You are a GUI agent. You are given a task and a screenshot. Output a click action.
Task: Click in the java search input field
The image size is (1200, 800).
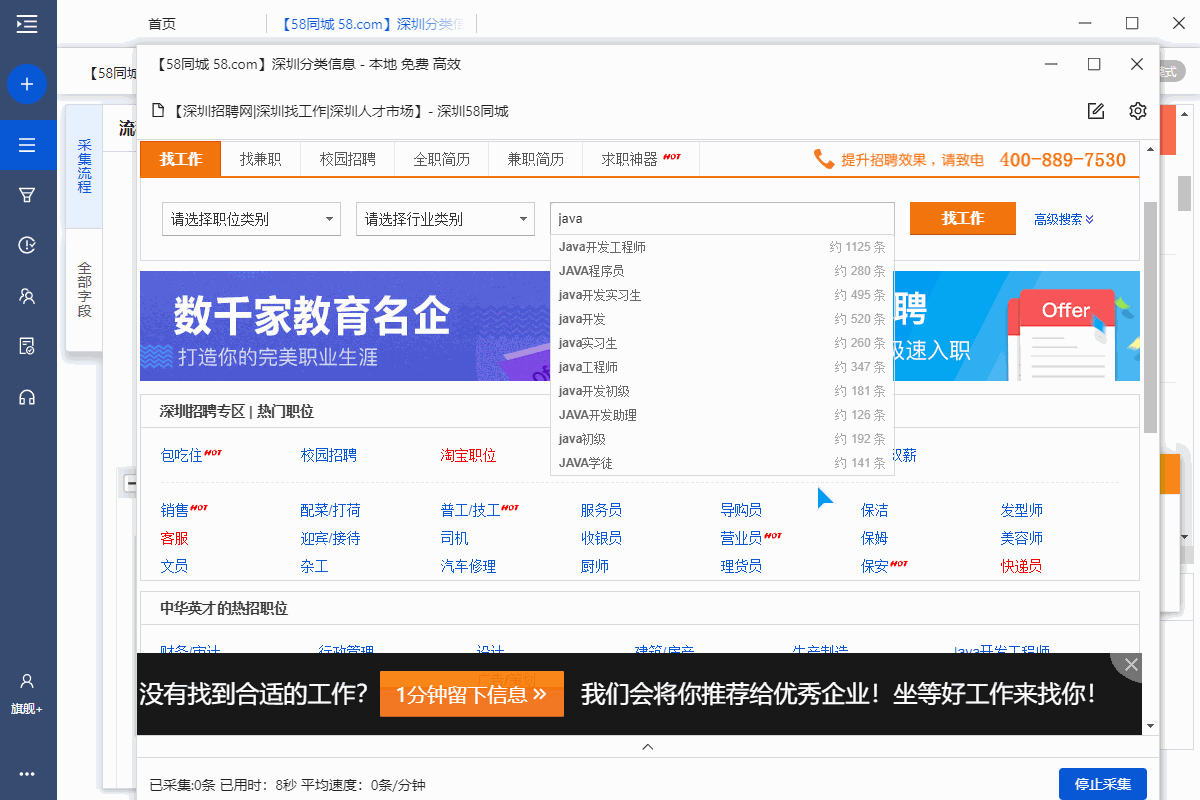pos(722,218)
